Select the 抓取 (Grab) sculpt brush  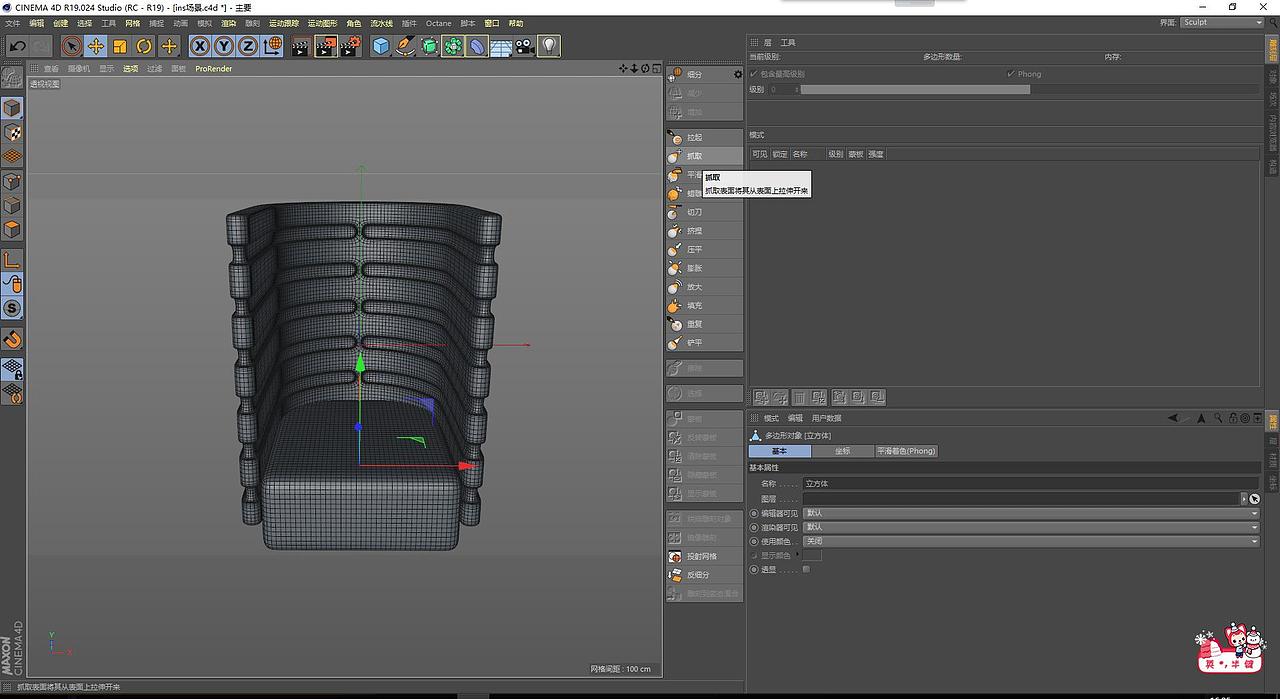[x=704, y=156]
